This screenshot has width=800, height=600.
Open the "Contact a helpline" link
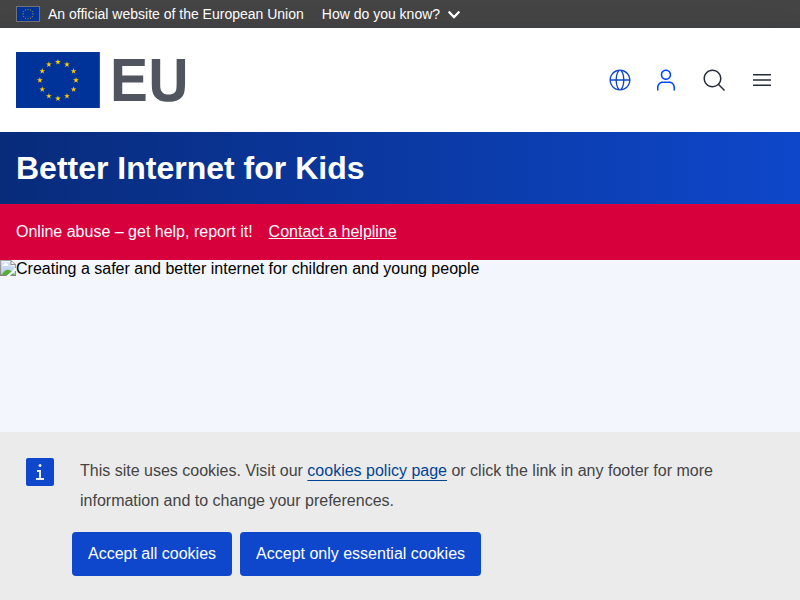(332, 231)
